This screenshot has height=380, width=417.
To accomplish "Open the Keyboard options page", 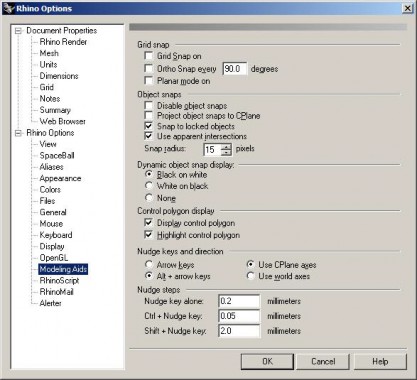I will [56, 235].
